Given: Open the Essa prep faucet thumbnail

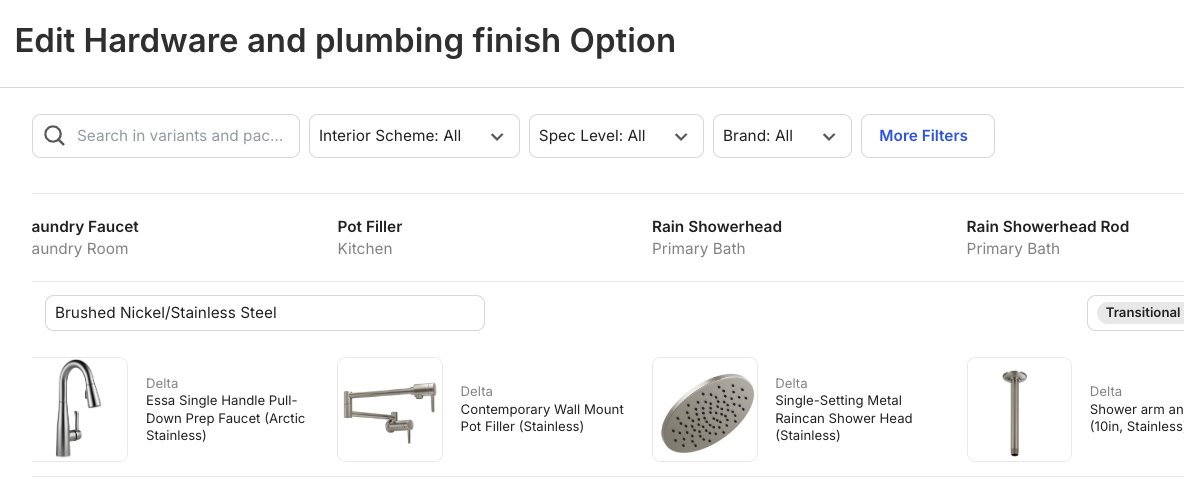Looking at the screenshot, I should click(x=80, y=409).
